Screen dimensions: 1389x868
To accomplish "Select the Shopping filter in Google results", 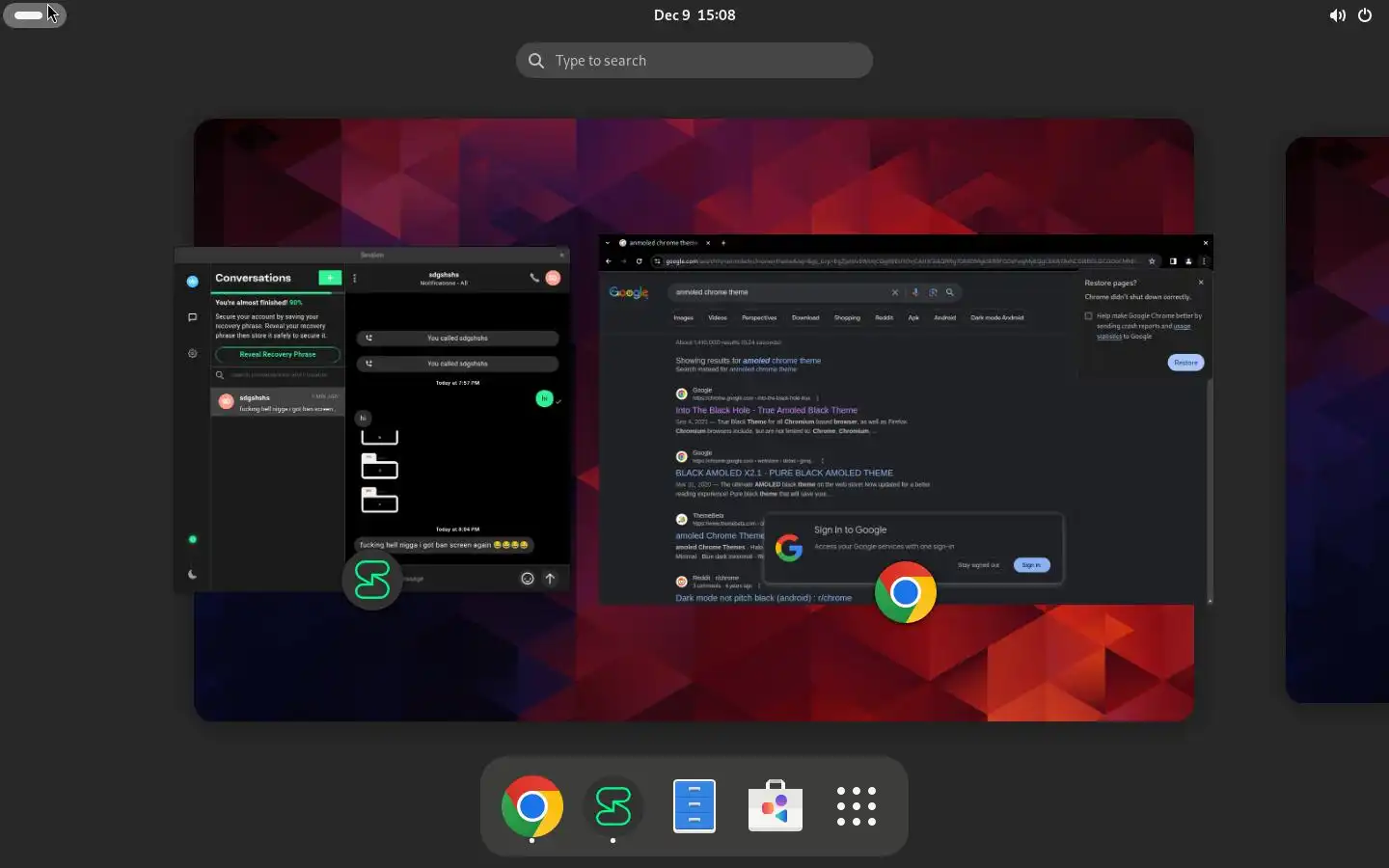I will 847,317.
